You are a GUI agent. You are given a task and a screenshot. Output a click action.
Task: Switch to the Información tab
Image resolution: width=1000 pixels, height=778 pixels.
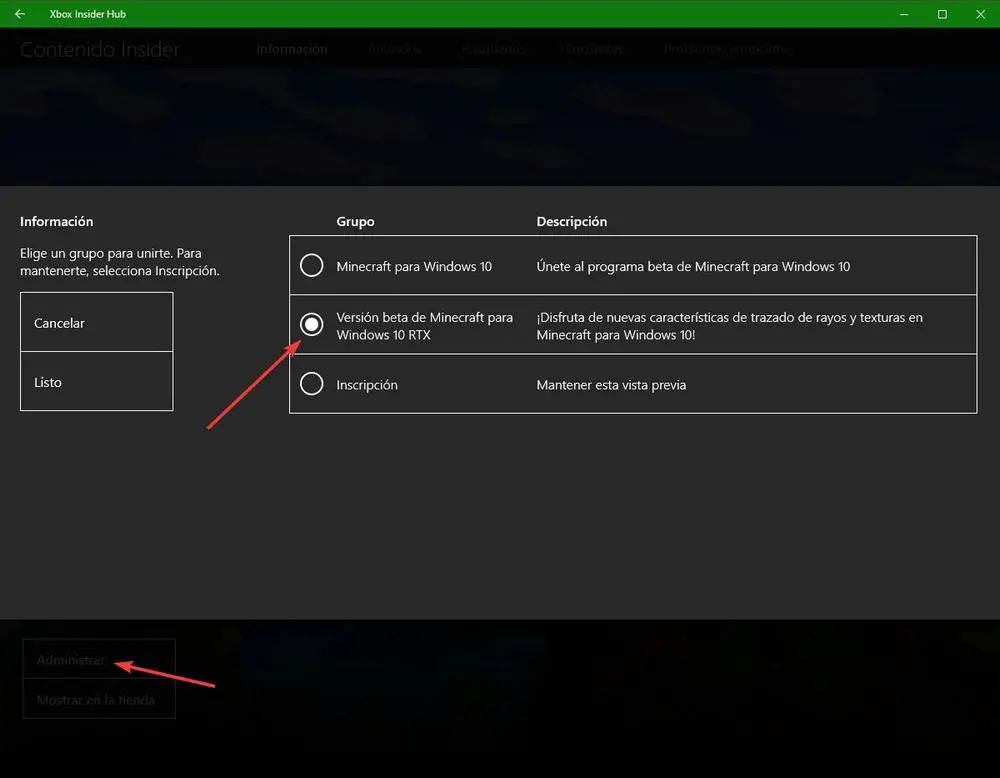(x=292, y=49)
